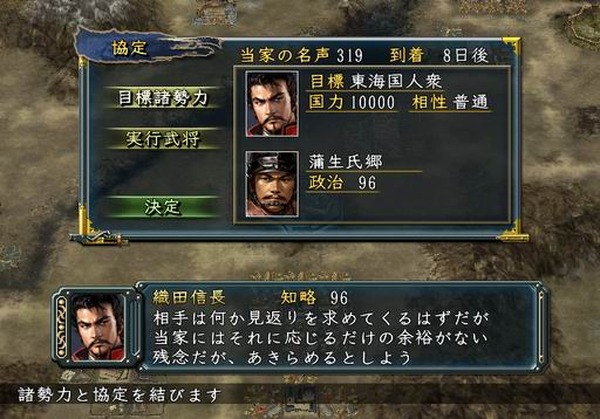Click the 協定 title banner
The height and width of the screenshot is (419, 600).
pyautogui.click(x=129, y=48)
